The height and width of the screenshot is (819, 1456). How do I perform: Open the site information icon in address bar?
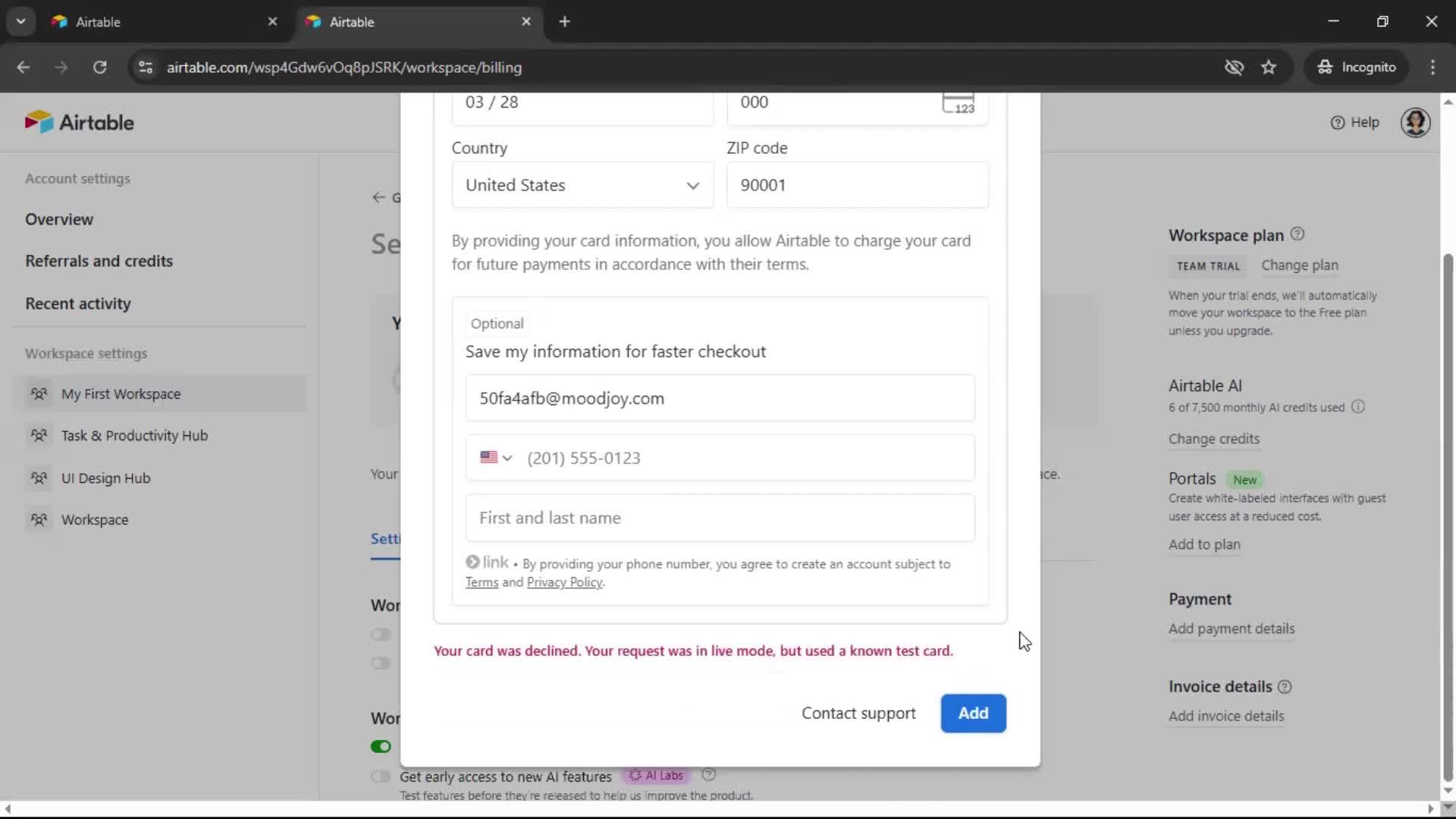pyautogui.click(x=145, y=67)
